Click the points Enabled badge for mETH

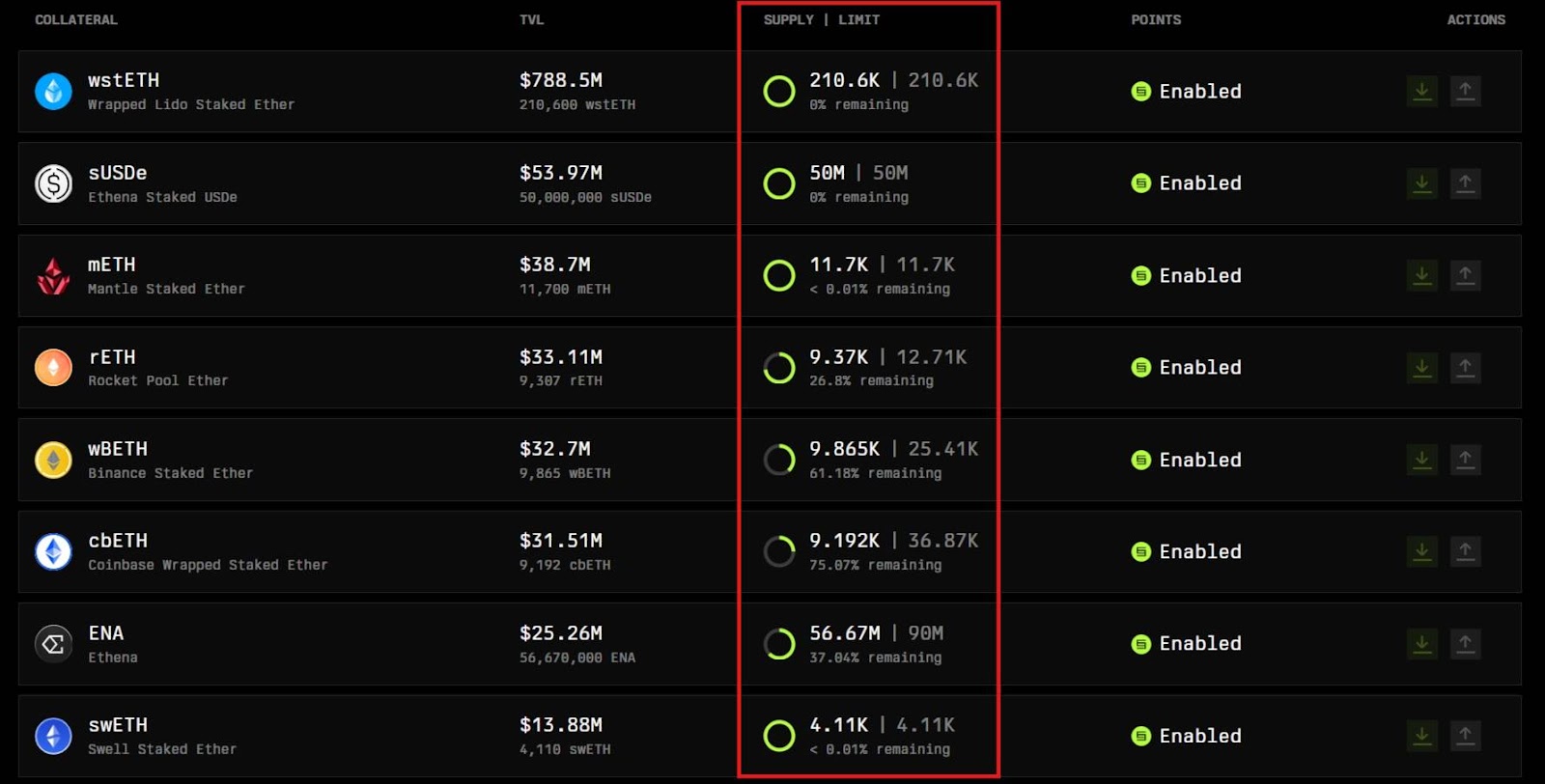tap(1187, 276)
